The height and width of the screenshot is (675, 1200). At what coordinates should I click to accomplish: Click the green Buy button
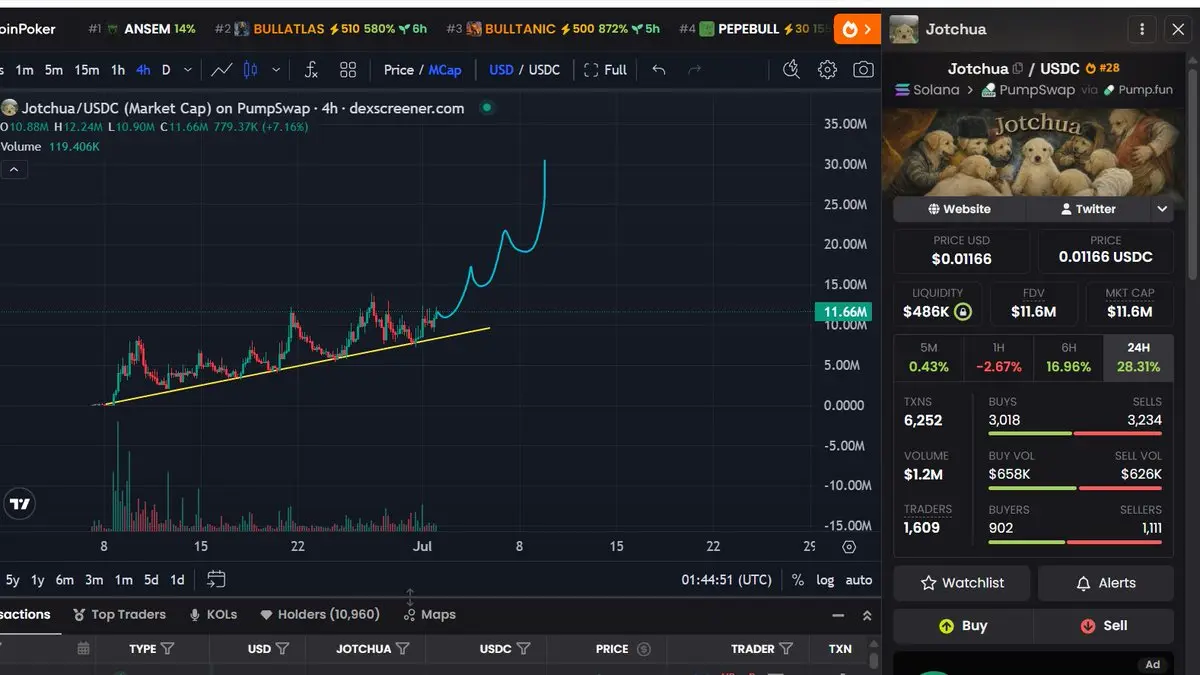click(x=962, y=626)
